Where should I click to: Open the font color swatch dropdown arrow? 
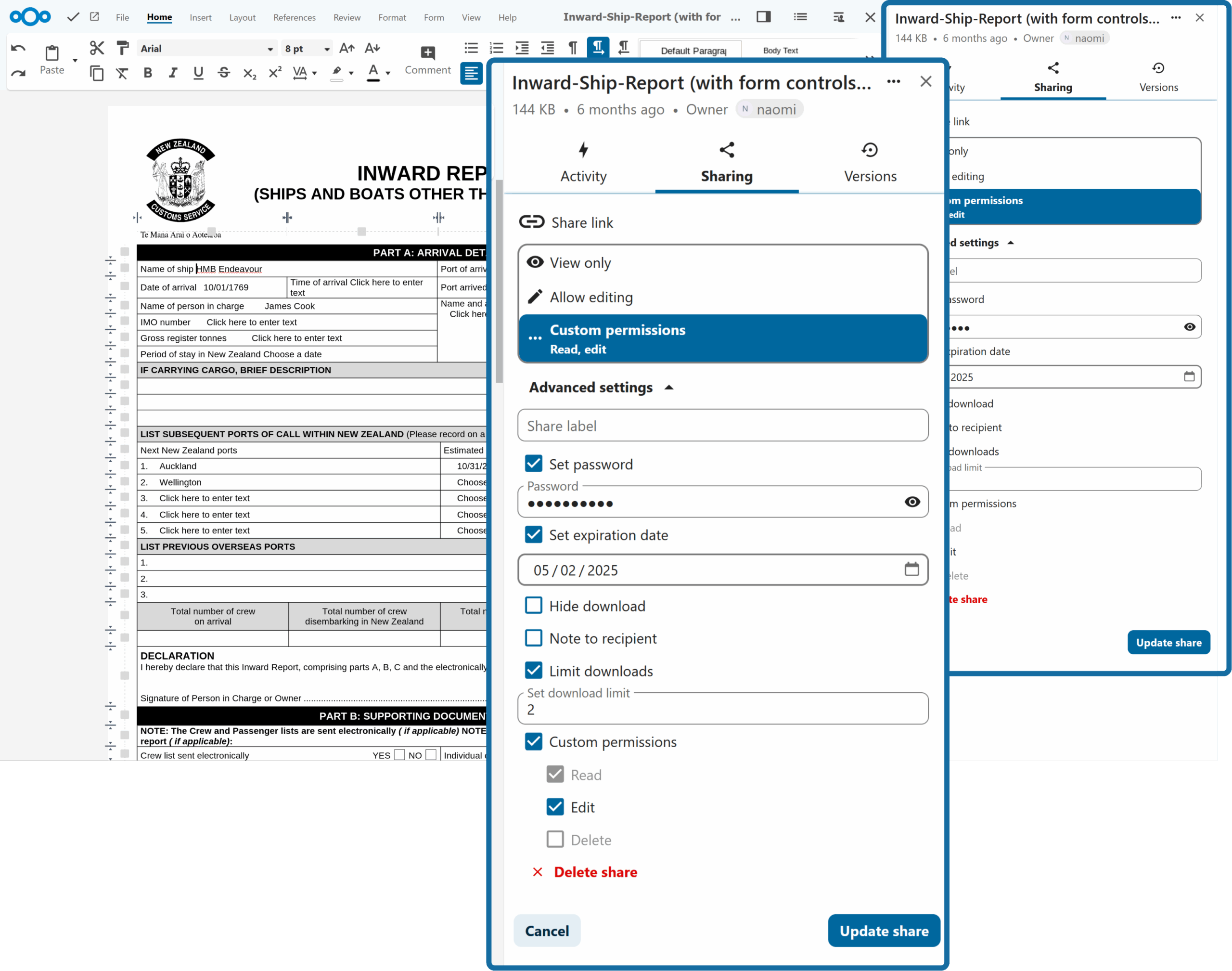(388, 73)
